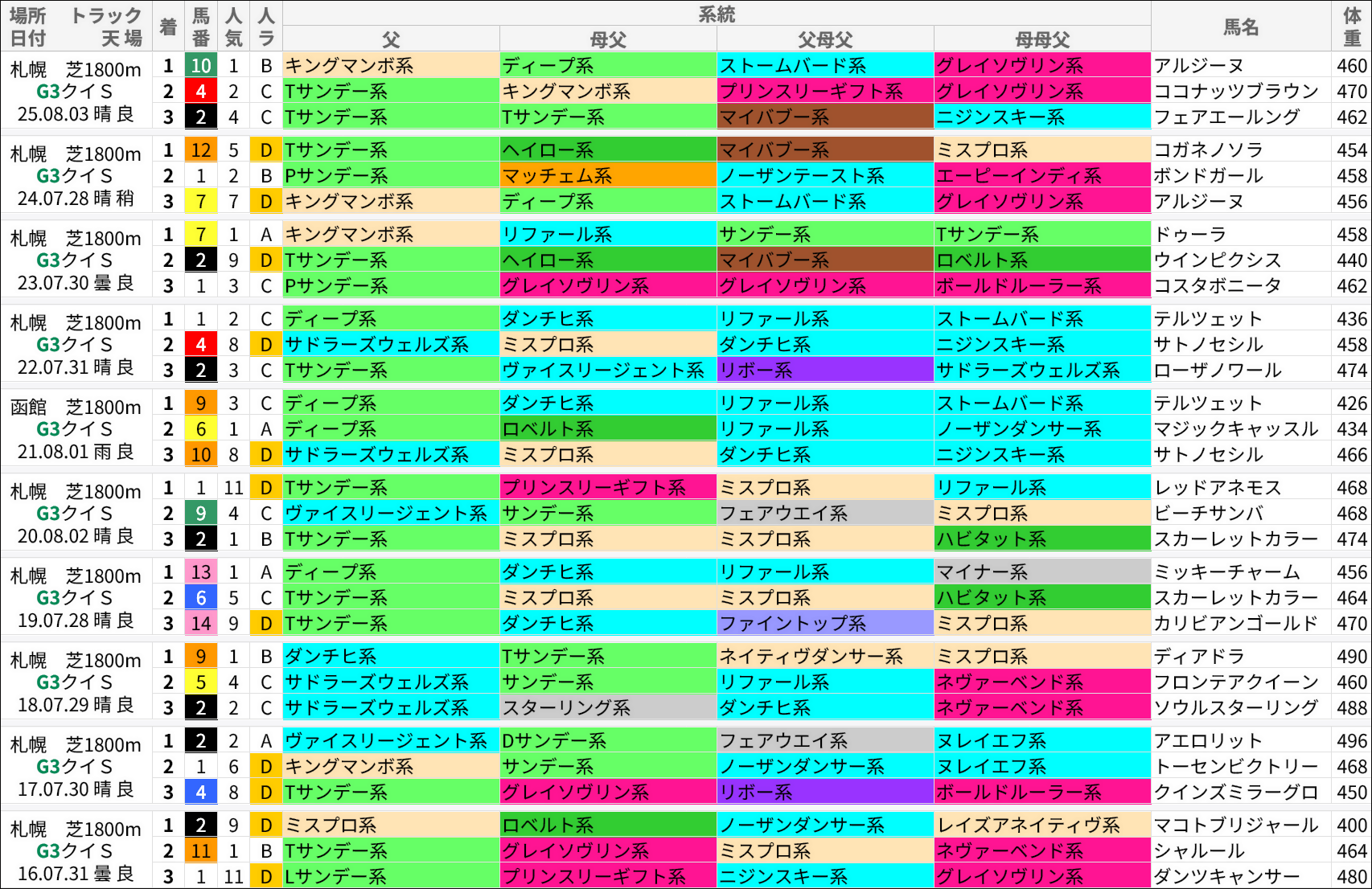Click the エーピーインディ系 cell

coord(1042,176)
